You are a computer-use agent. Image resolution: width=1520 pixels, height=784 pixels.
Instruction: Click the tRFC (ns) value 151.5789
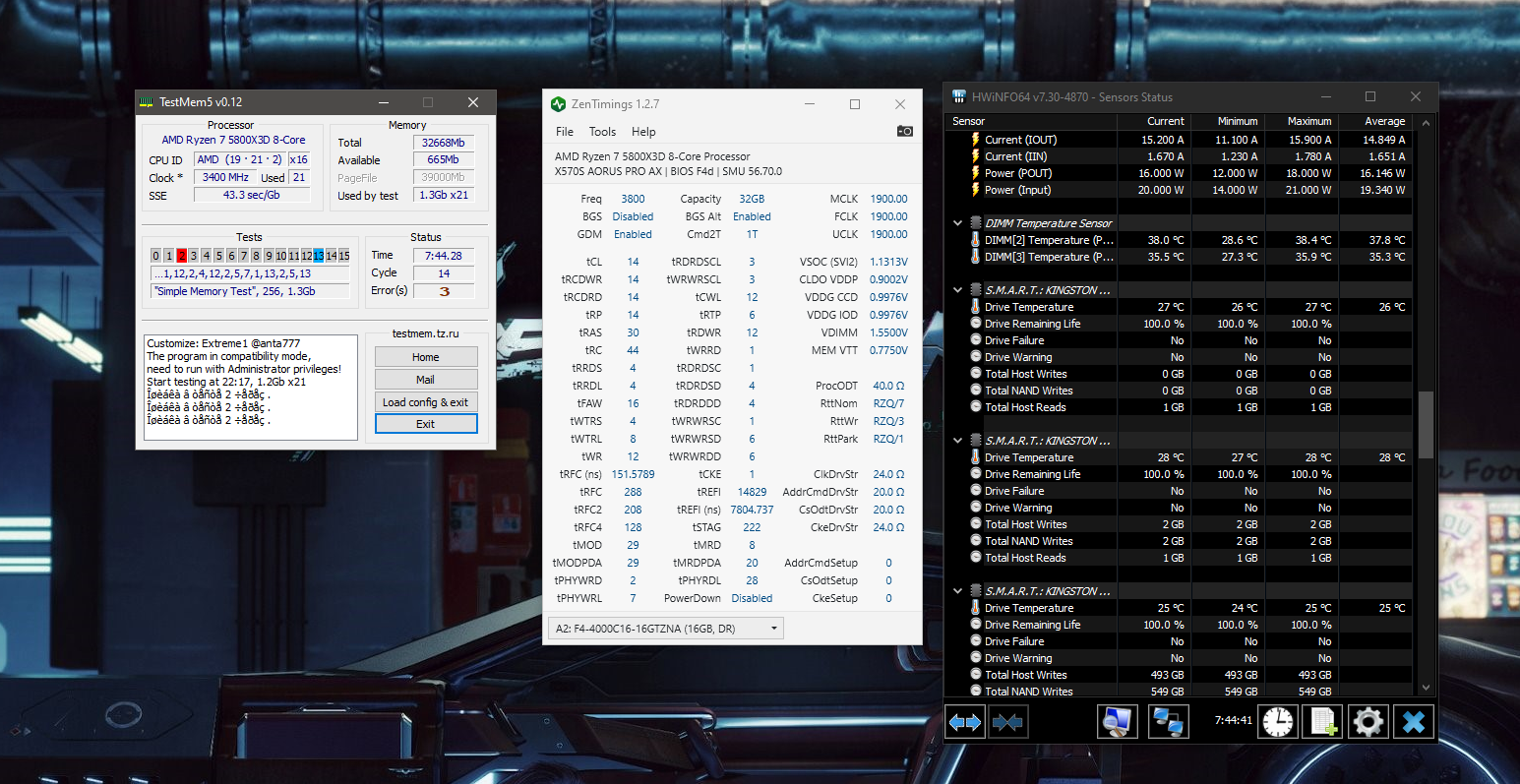pos(633,474)
